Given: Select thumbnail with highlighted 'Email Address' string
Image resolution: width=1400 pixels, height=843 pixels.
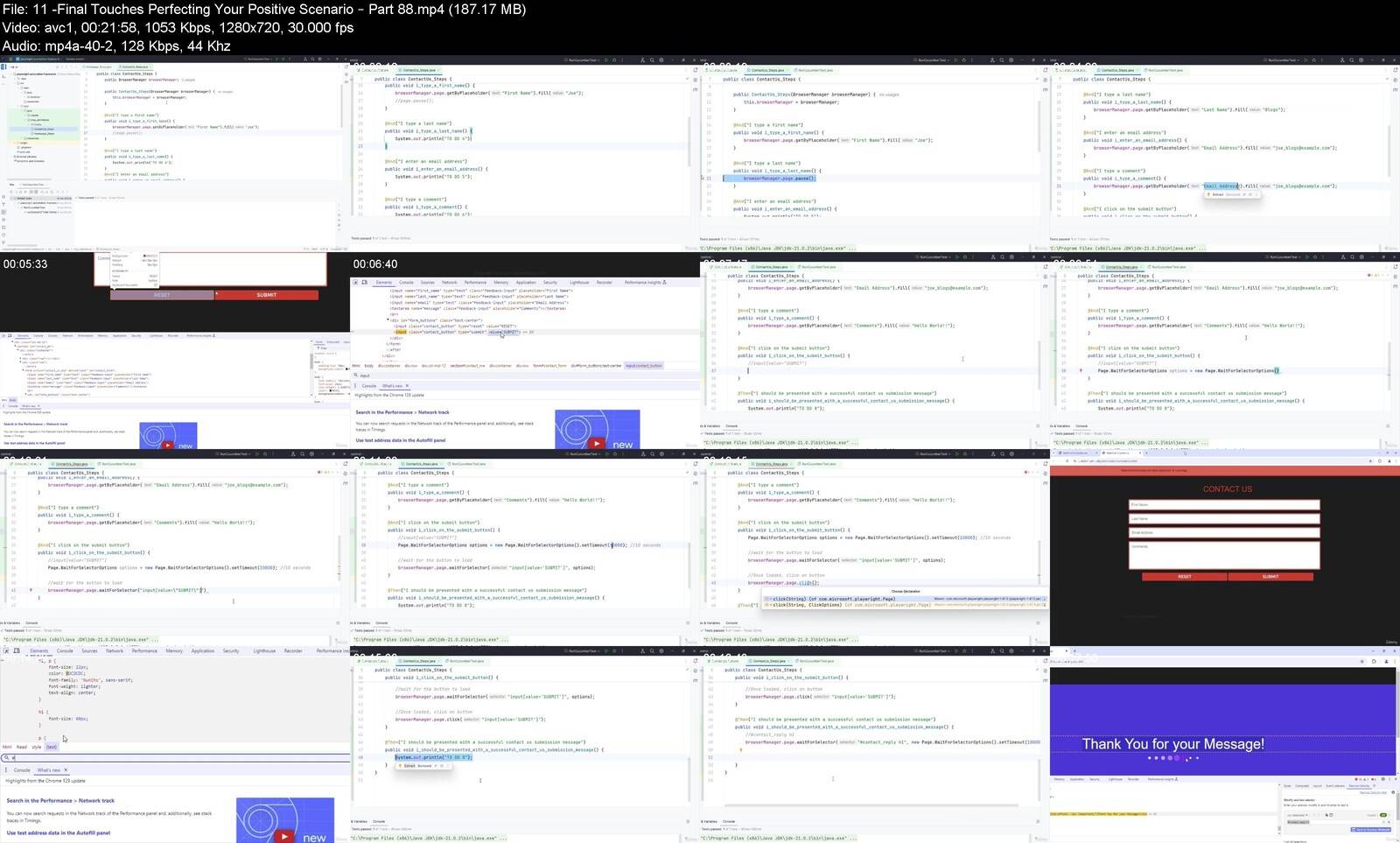Looking at the screenshot, I should pos(1225,154).
